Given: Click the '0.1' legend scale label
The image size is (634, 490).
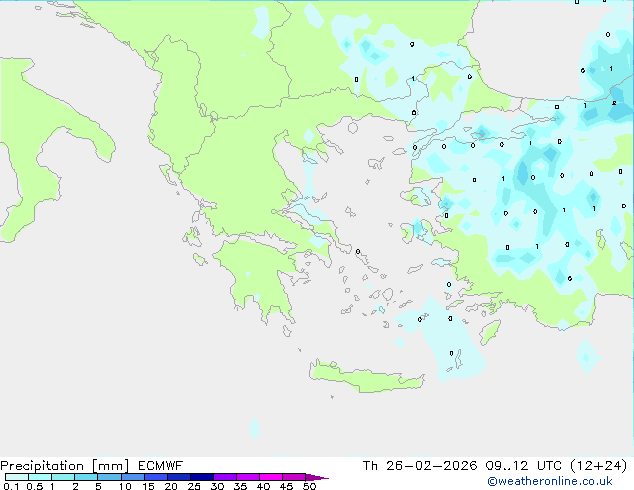Looking at the screenshot, I should pyautogui.click(x=11, y=486).
